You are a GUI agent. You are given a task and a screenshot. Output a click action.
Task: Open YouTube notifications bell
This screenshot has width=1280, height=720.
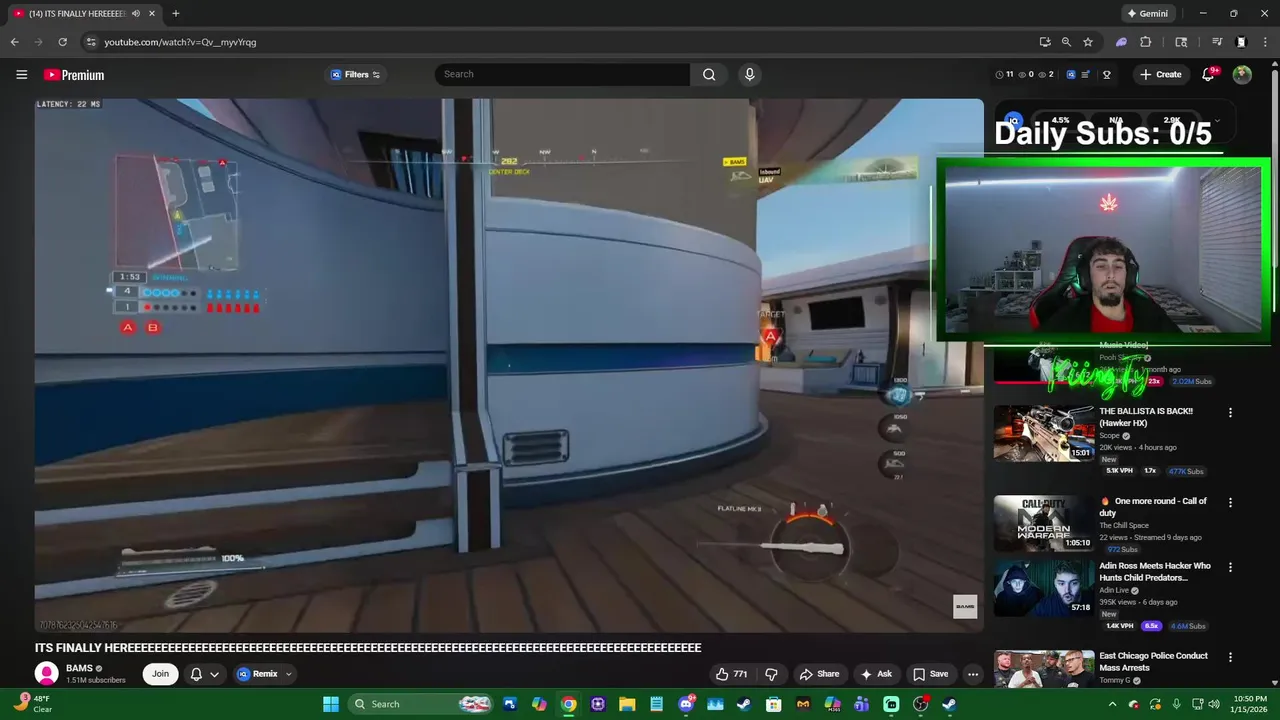pyautogui.click(x=1208, y=74)
